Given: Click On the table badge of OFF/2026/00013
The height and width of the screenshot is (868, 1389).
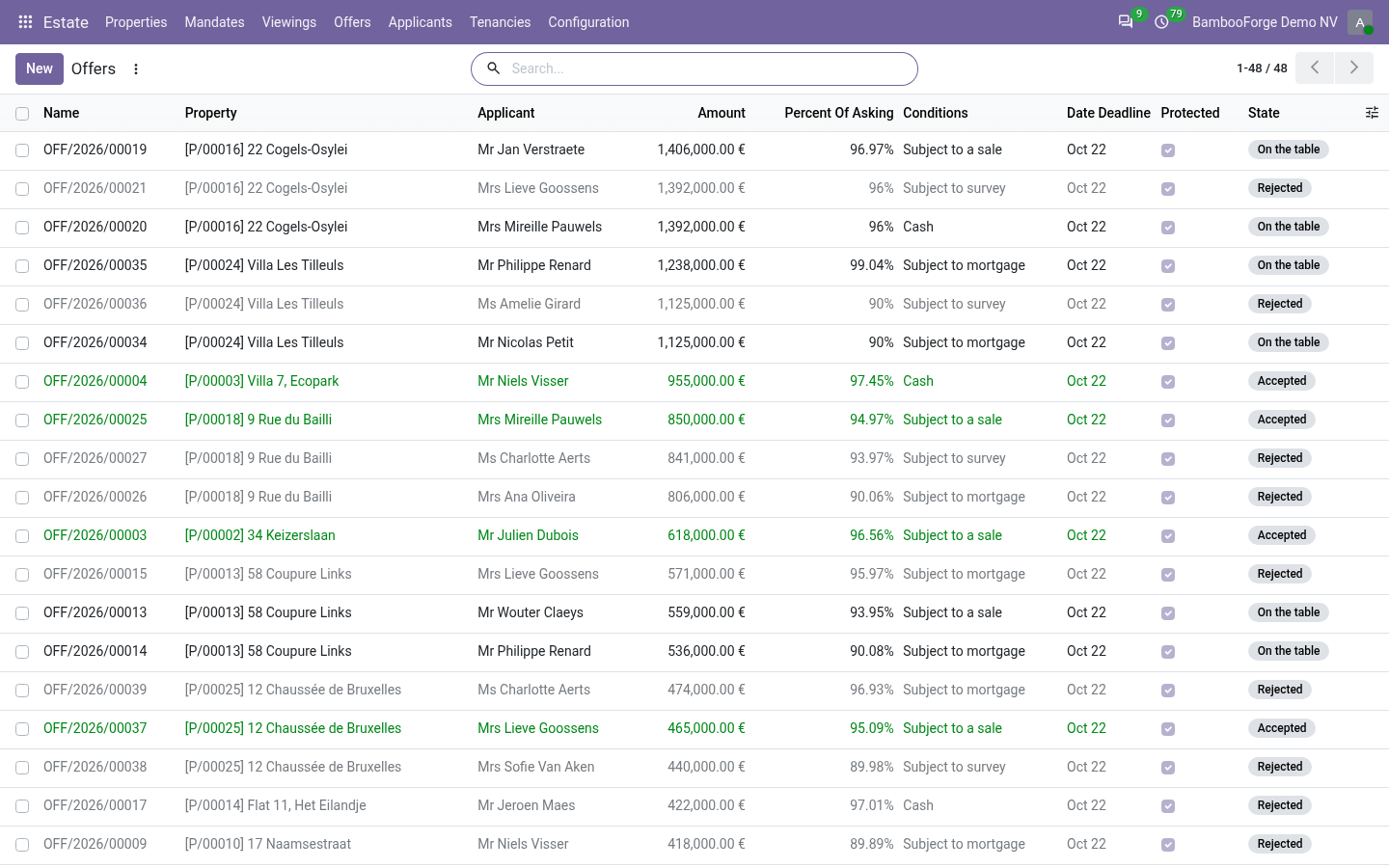Looking at the screenshot, I should pos(1289,612).
